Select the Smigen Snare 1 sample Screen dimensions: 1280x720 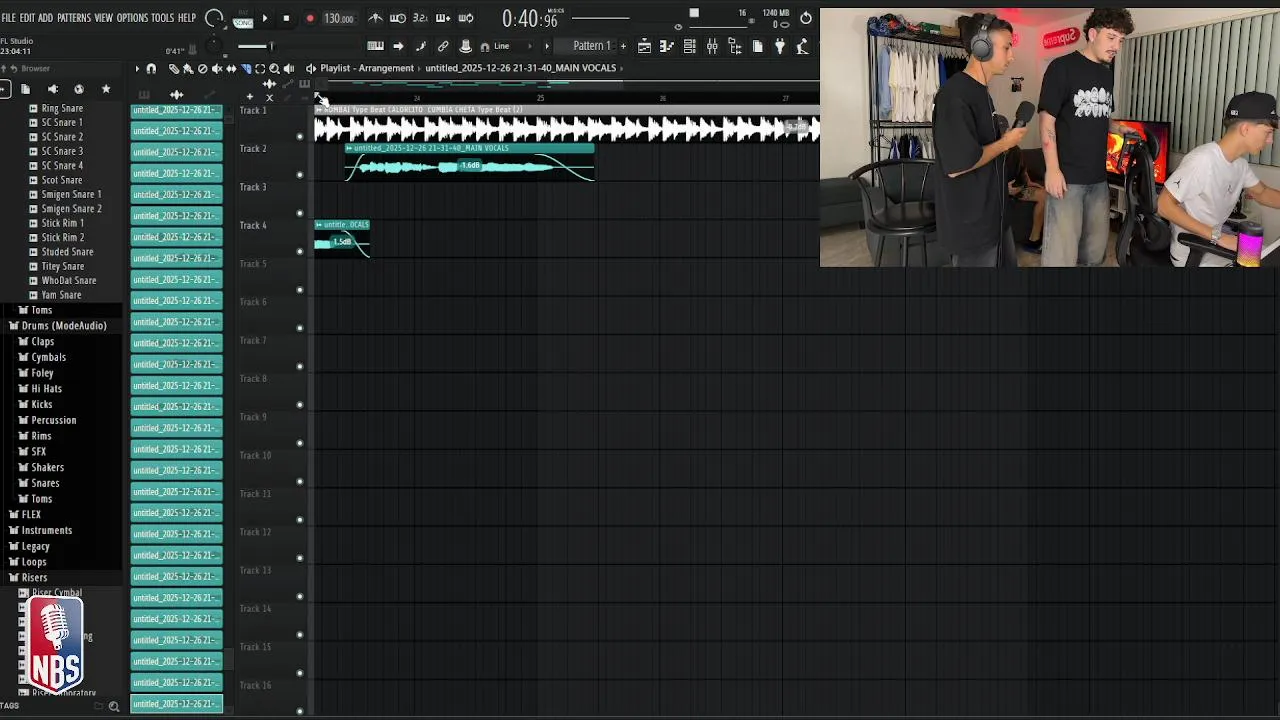[65, 194]
